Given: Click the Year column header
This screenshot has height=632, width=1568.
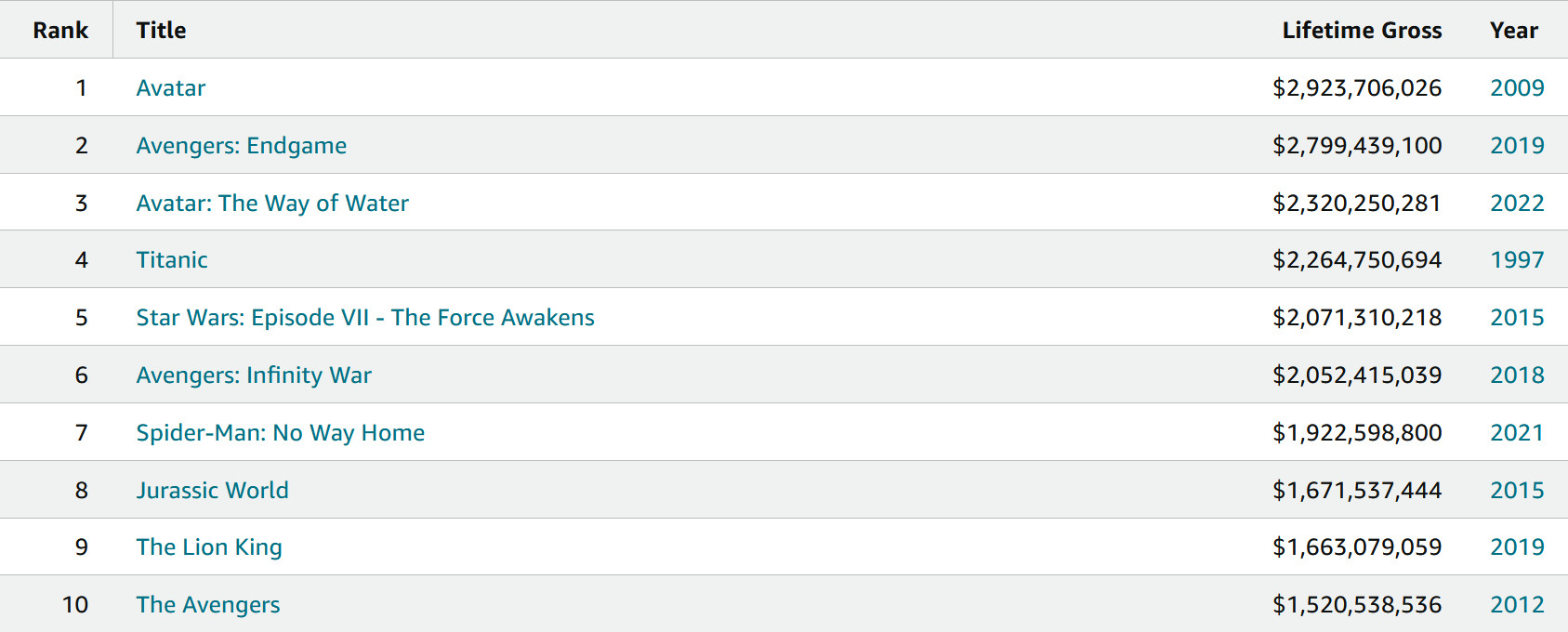Looking at the screenshot, I should pyautogui.click(x=1514, y=31).
